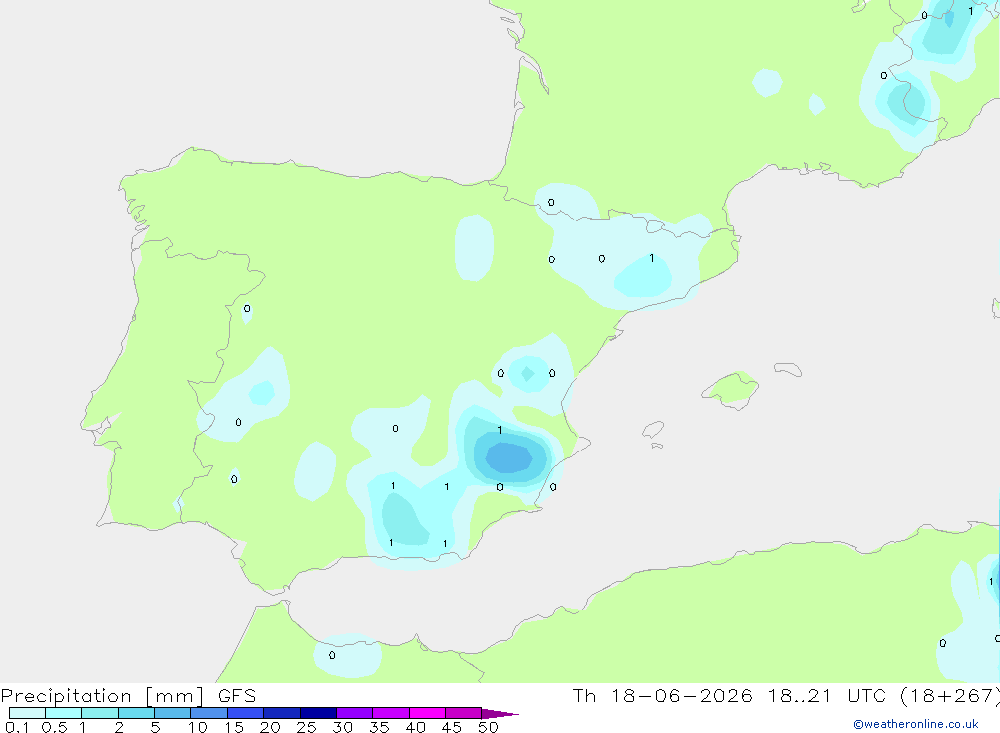Screen dimensions: 1000x733
Task: Click the '50' legend scale label
Action: pyautogui.click(x=488, y=727)
